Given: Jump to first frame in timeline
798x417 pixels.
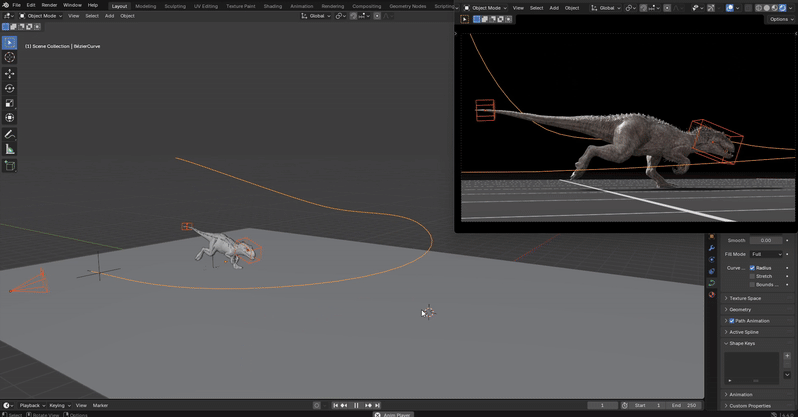Looking at the screenshot, I should tap(335, 405).
